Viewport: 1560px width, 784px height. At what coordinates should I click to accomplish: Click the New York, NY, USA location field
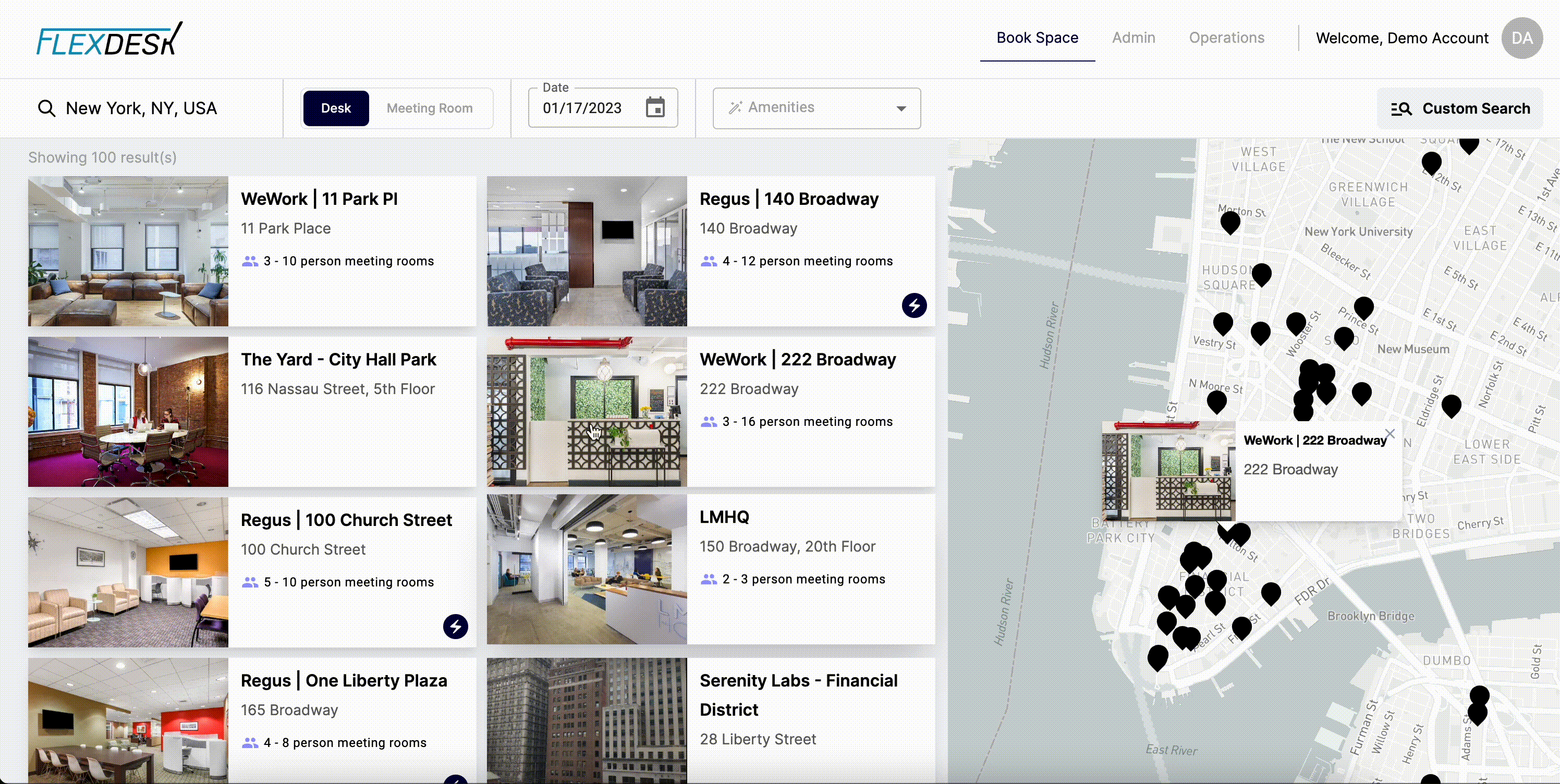141,108
